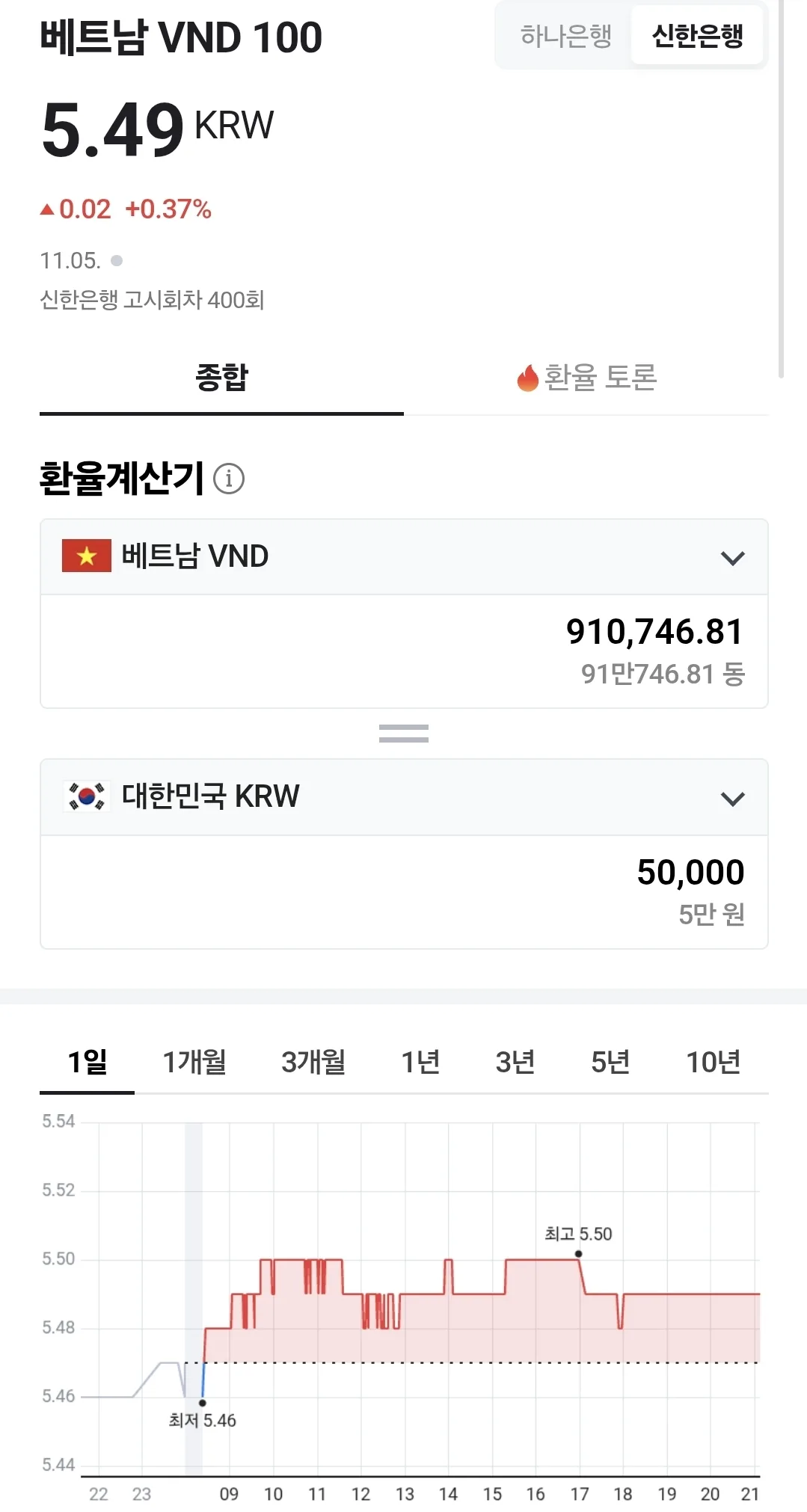
Task: Expand the 베트남 VND currency dropdown
Action: pos(733,558)
